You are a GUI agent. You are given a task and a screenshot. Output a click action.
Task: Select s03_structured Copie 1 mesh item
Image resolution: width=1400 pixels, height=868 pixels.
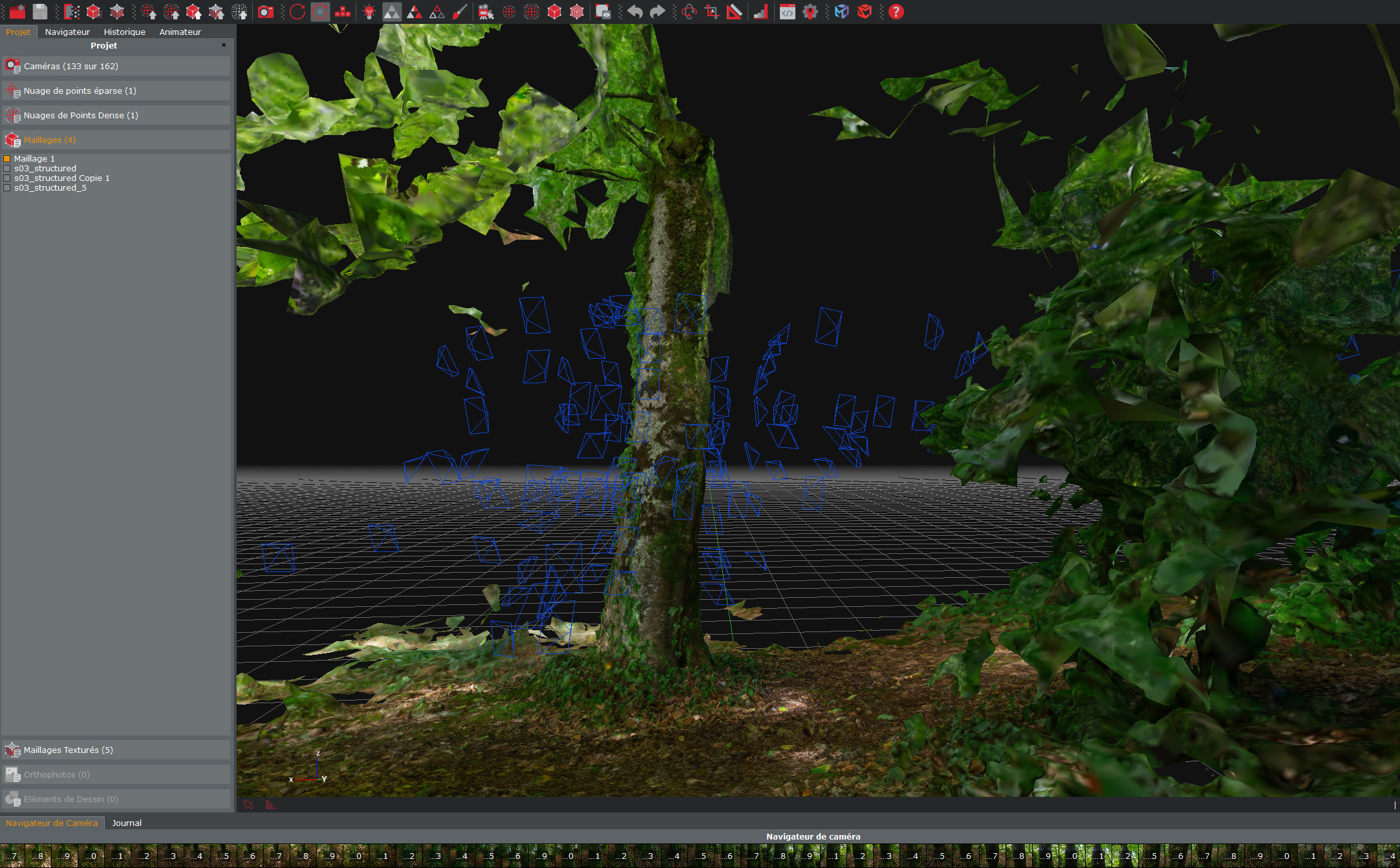click(x=62, y=178)
